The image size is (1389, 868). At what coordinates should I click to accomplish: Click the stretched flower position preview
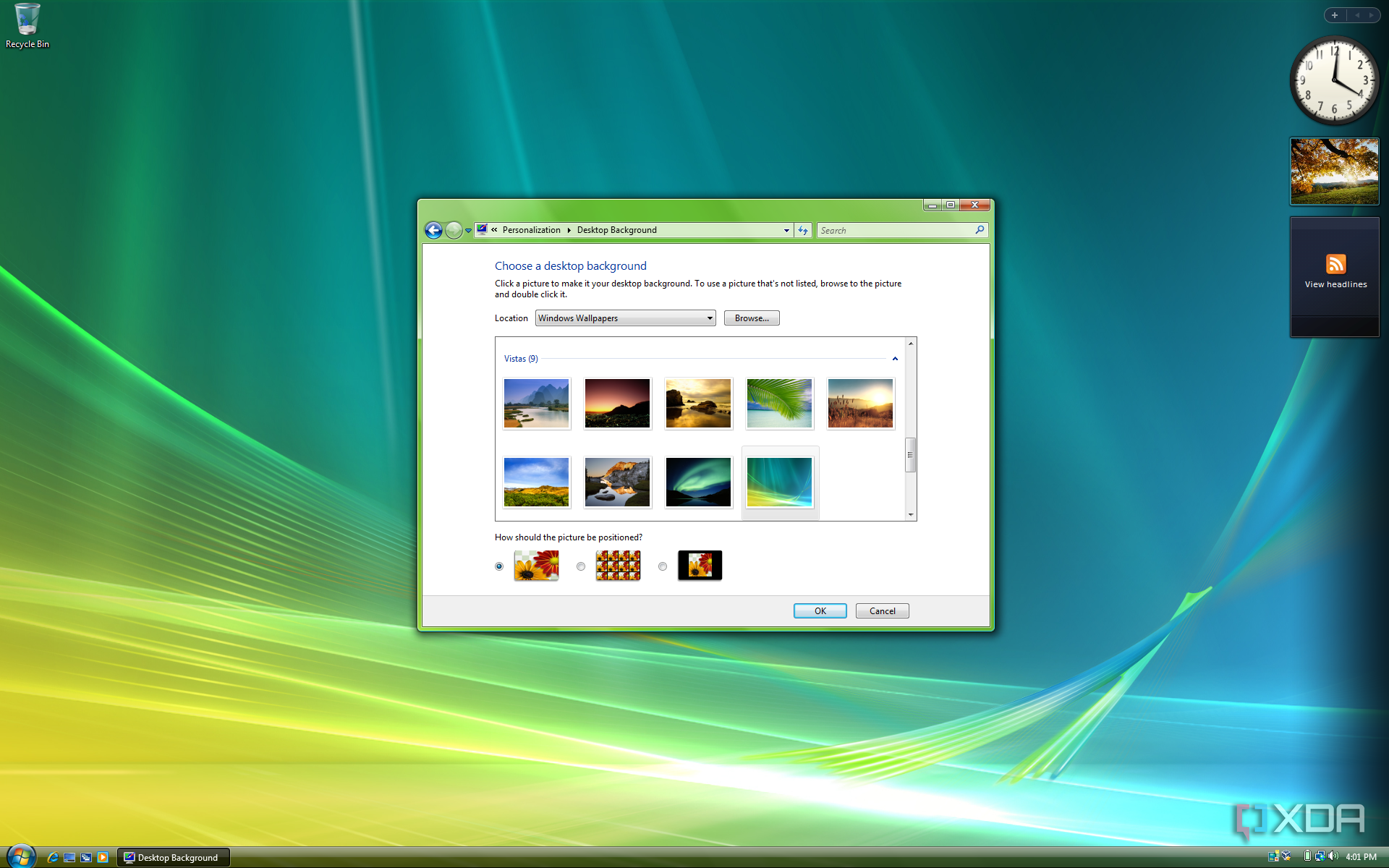536,566
